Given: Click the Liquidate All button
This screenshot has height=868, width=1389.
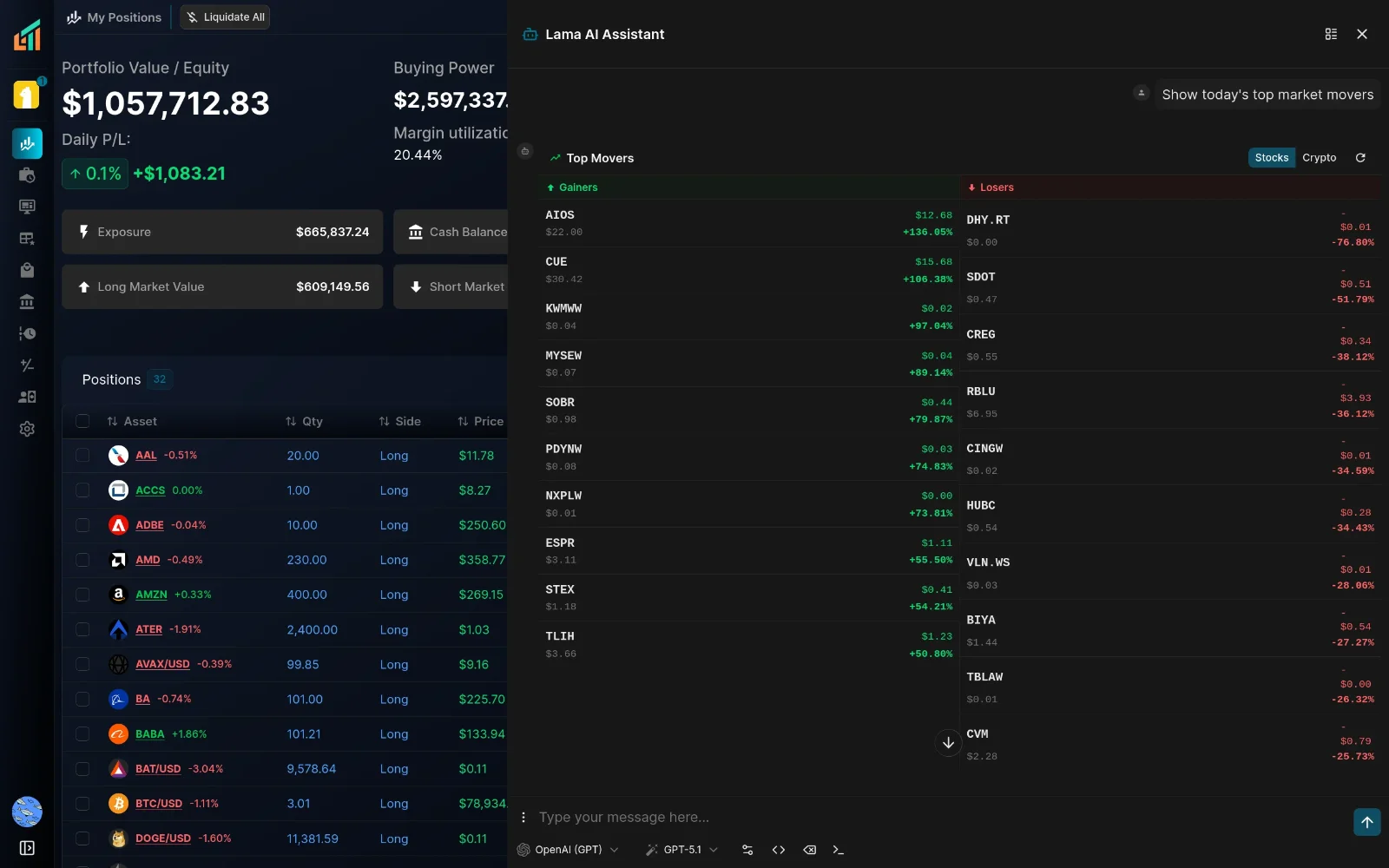Looking at the screenshot, I should (225, 17).
